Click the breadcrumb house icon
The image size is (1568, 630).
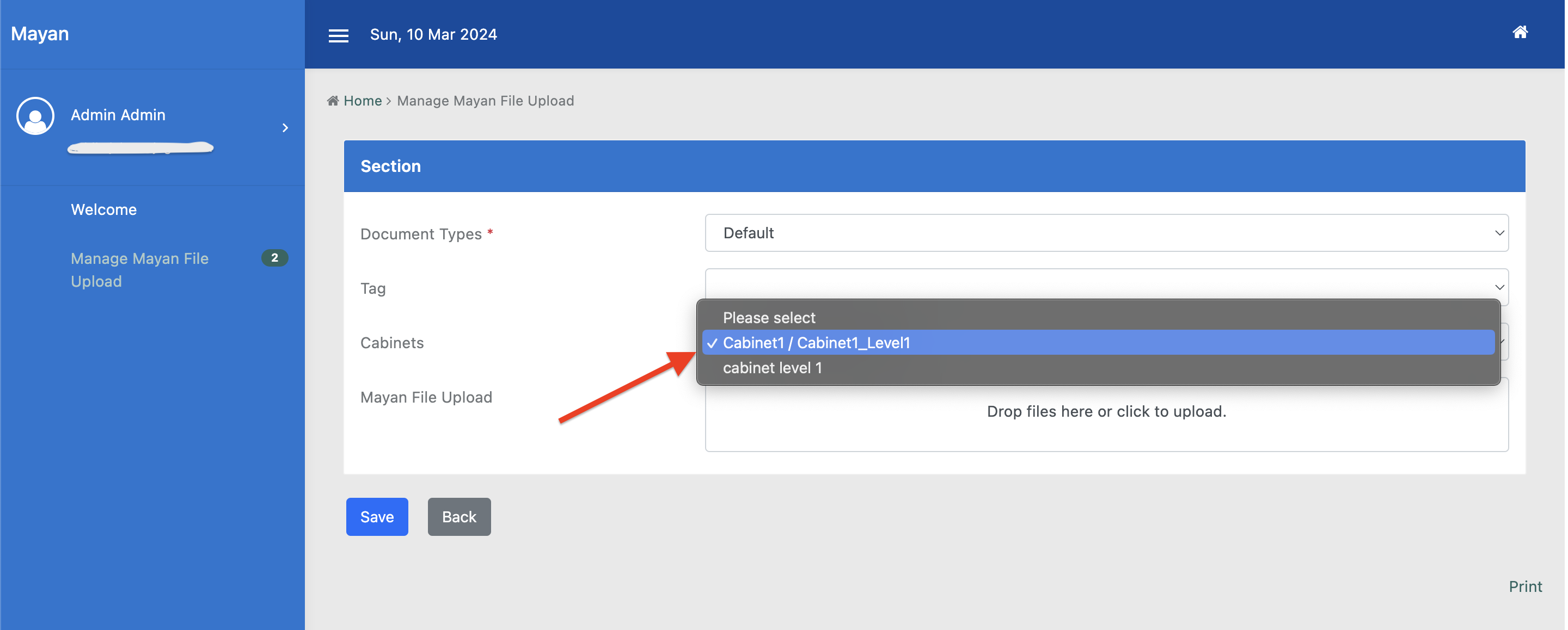pos(333,101)
